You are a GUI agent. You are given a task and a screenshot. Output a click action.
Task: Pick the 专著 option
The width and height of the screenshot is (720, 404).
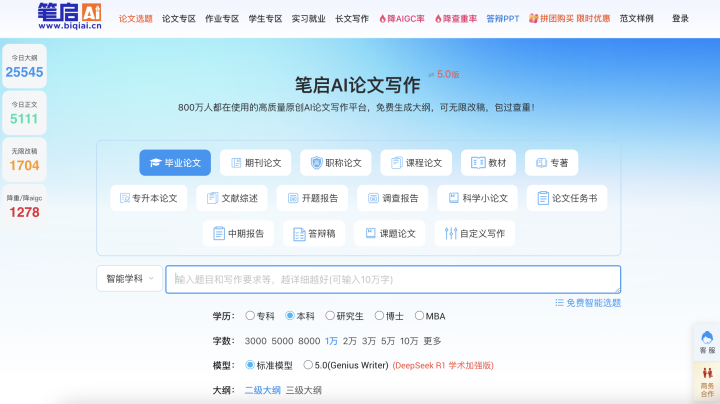coord(551,163)
